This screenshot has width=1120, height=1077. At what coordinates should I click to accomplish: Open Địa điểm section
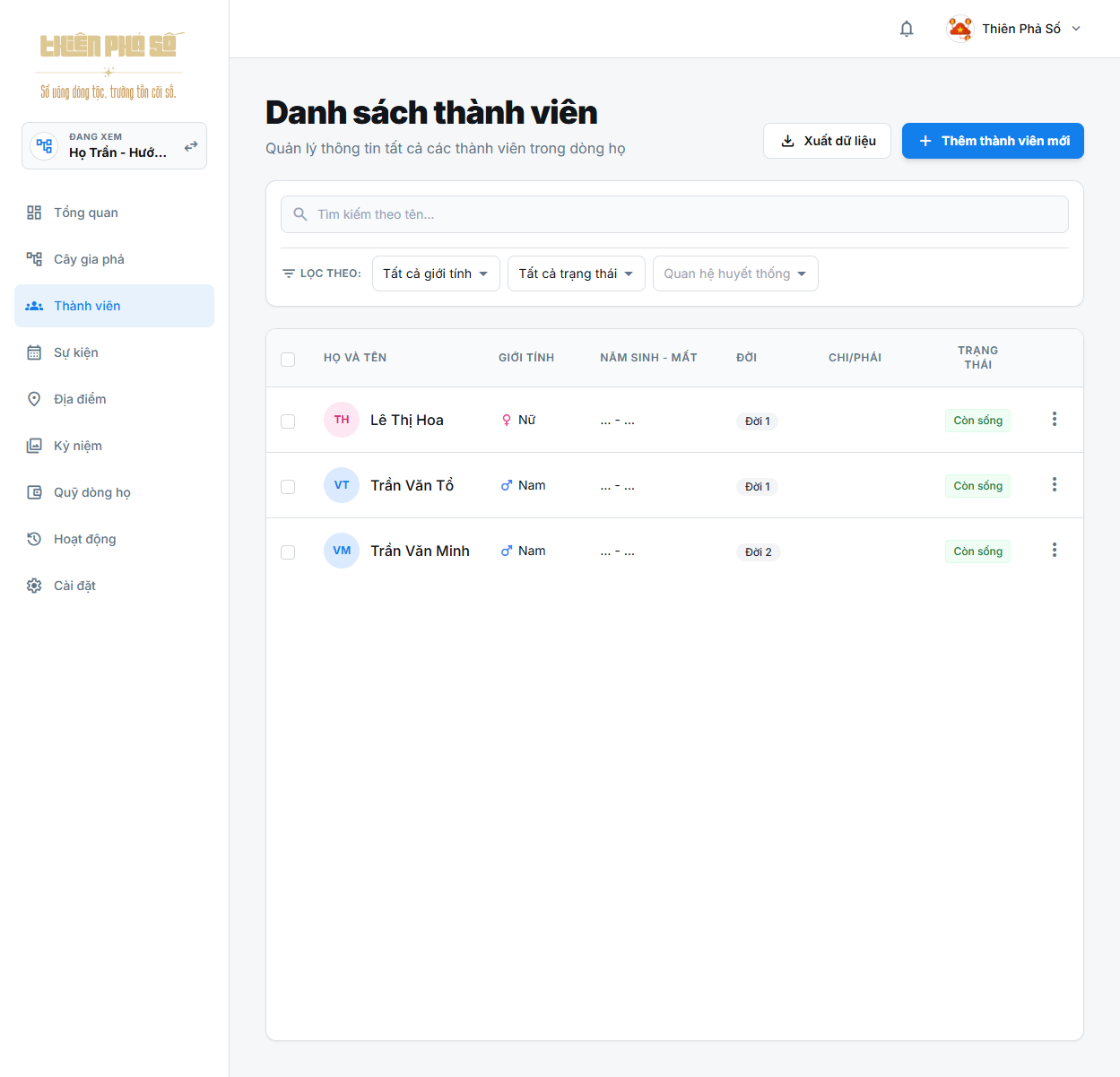tap(114, 399)
